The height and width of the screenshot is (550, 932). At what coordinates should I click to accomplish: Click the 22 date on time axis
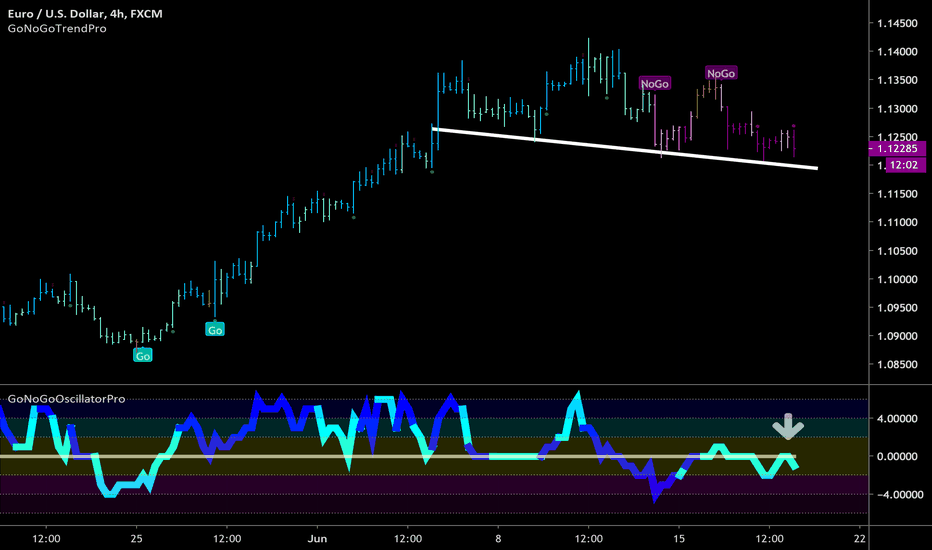[x=859, y=539]
